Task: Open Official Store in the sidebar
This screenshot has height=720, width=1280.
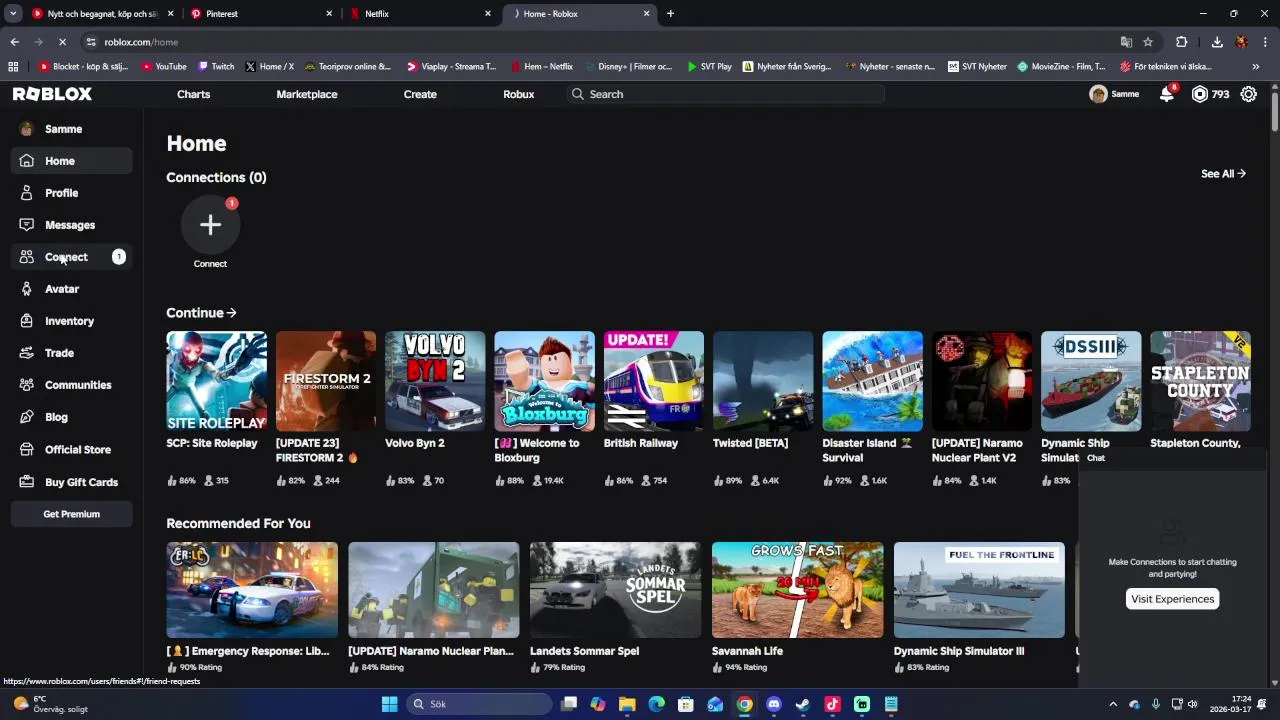Action: coord(71,450)
